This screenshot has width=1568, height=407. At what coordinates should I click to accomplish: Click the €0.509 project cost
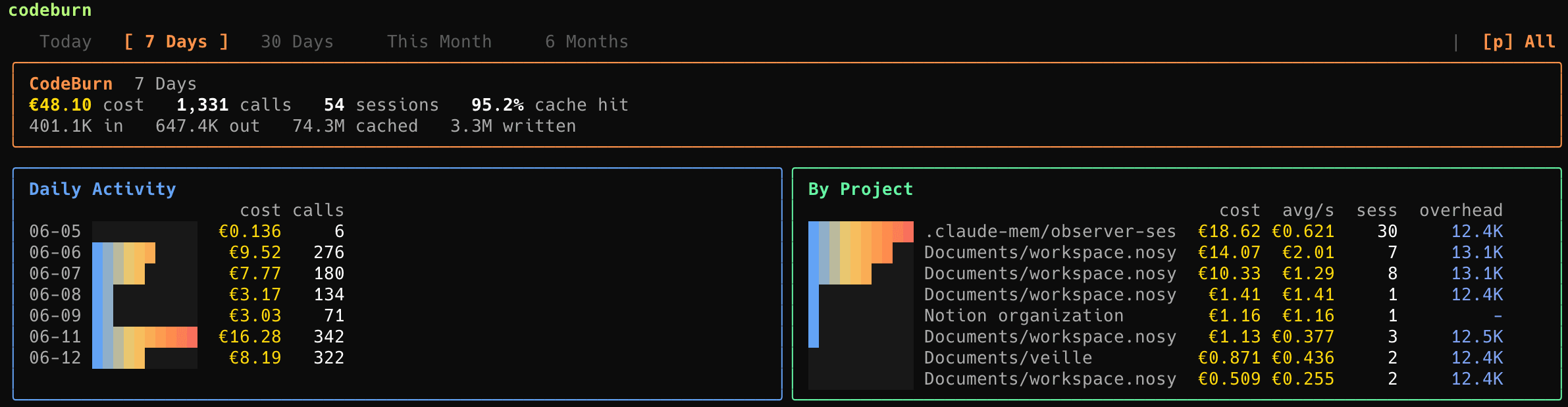[x=1229, y=379]
